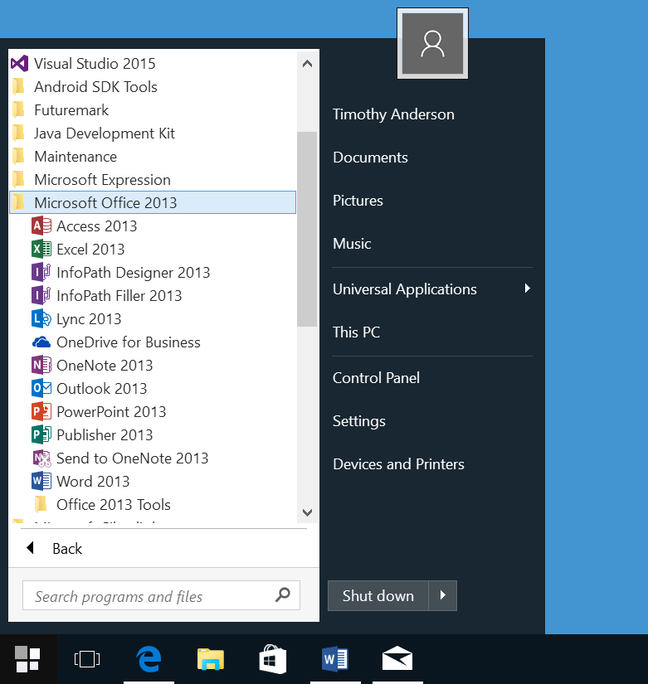Expand the Futuremark folder
The image size is (648, 684).
(x=152, y=110)
